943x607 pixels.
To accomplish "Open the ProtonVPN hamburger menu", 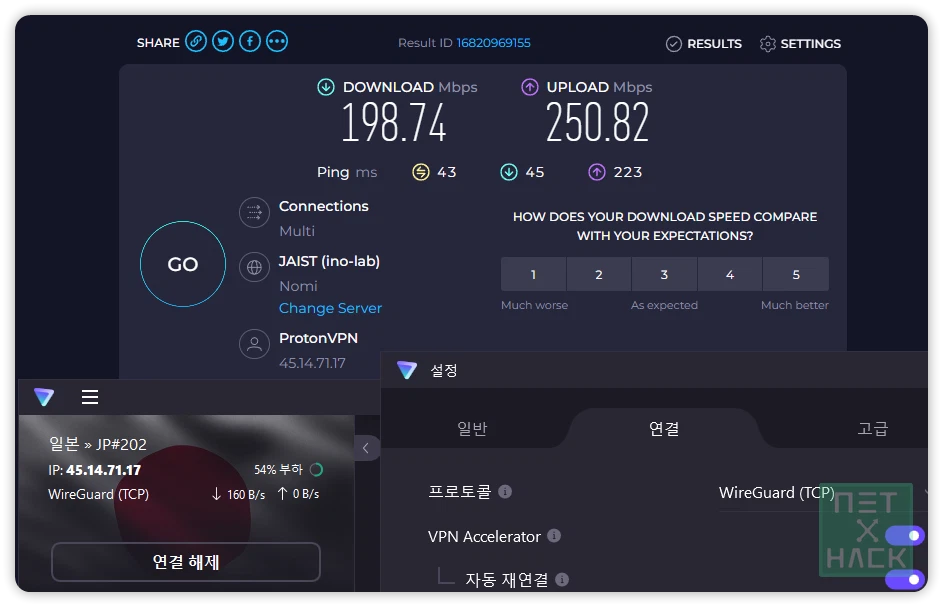I will point(90,397).
